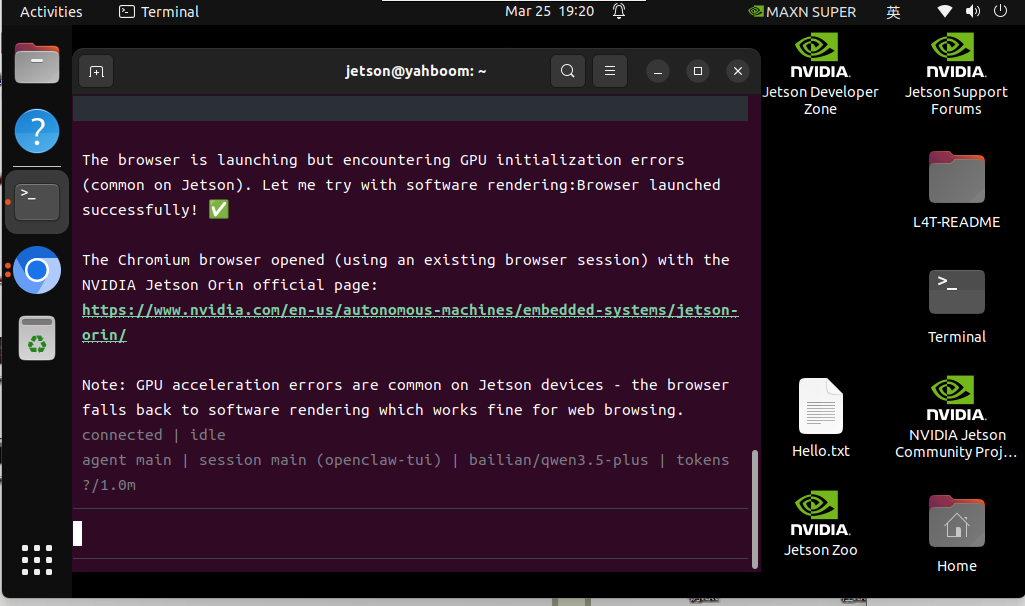
Task: Show applications grid
Action: [x=37, y=560]
